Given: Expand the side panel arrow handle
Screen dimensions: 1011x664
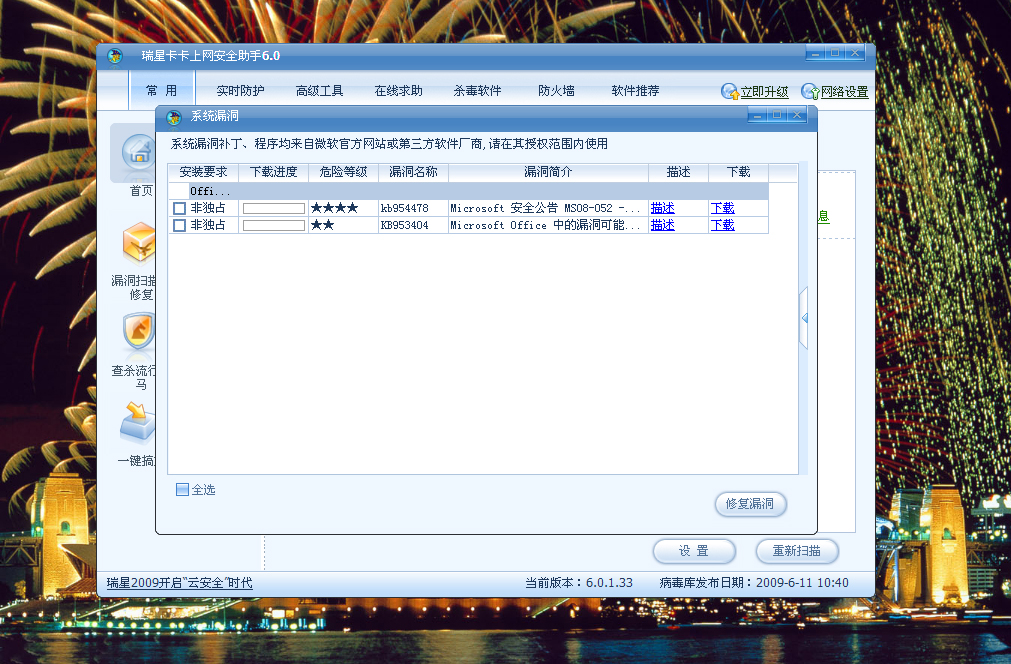Looking at the screenshot, I should click(804, 318).
